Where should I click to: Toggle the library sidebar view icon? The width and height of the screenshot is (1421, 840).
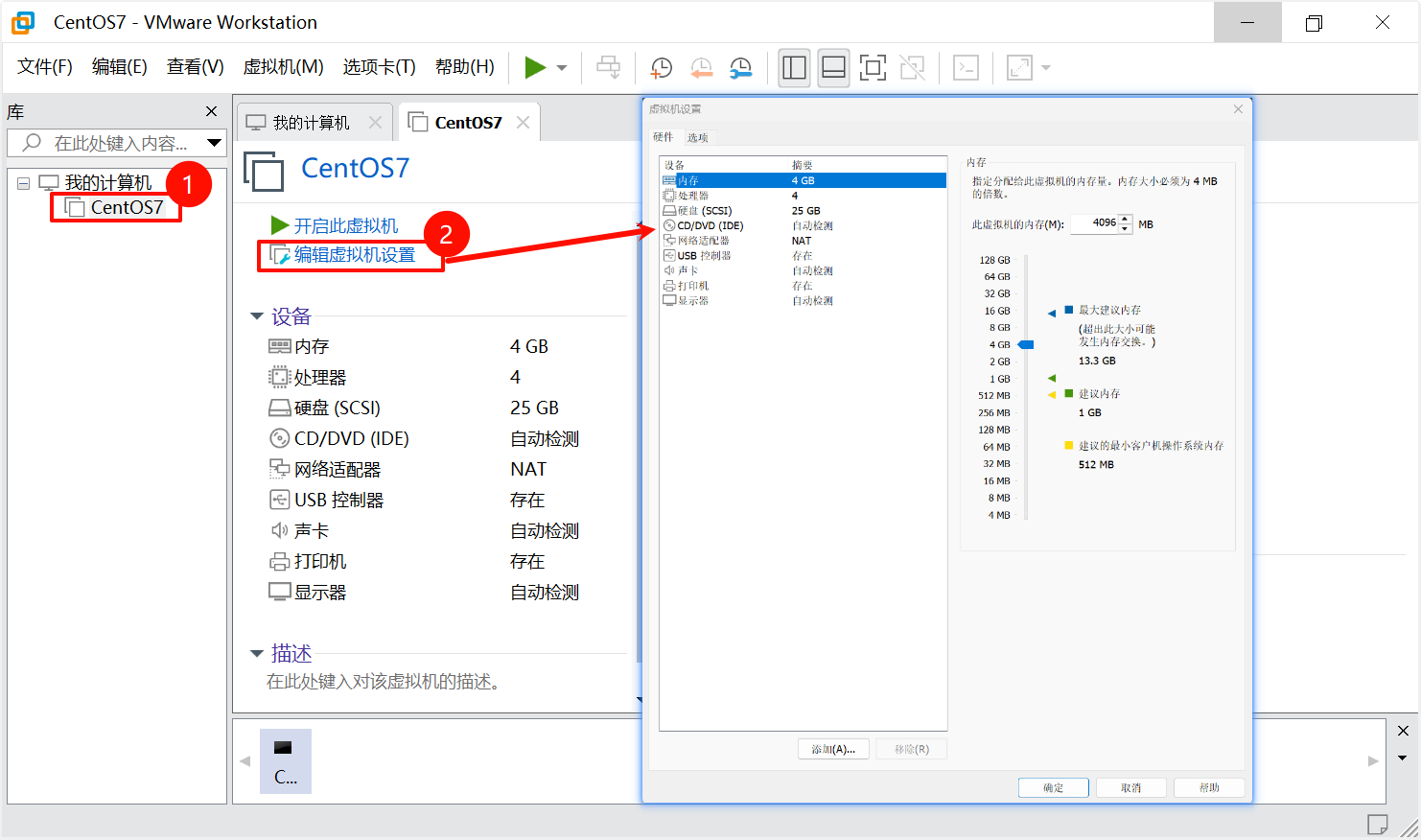794,67
